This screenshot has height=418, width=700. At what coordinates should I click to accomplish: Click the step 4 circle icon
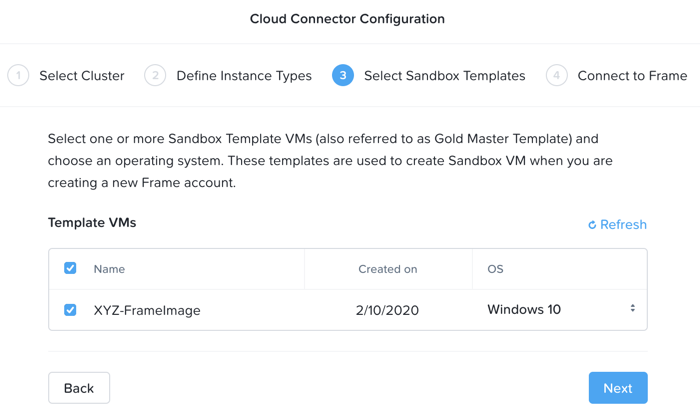click(557, 75)
